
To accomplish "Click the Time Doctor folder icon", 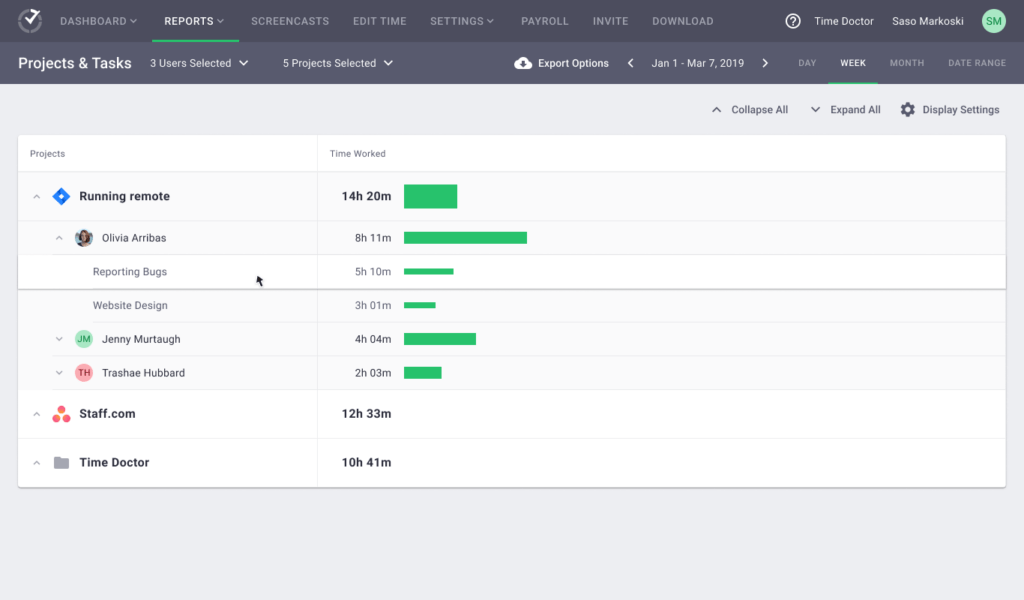I will [x=61, y=463].
